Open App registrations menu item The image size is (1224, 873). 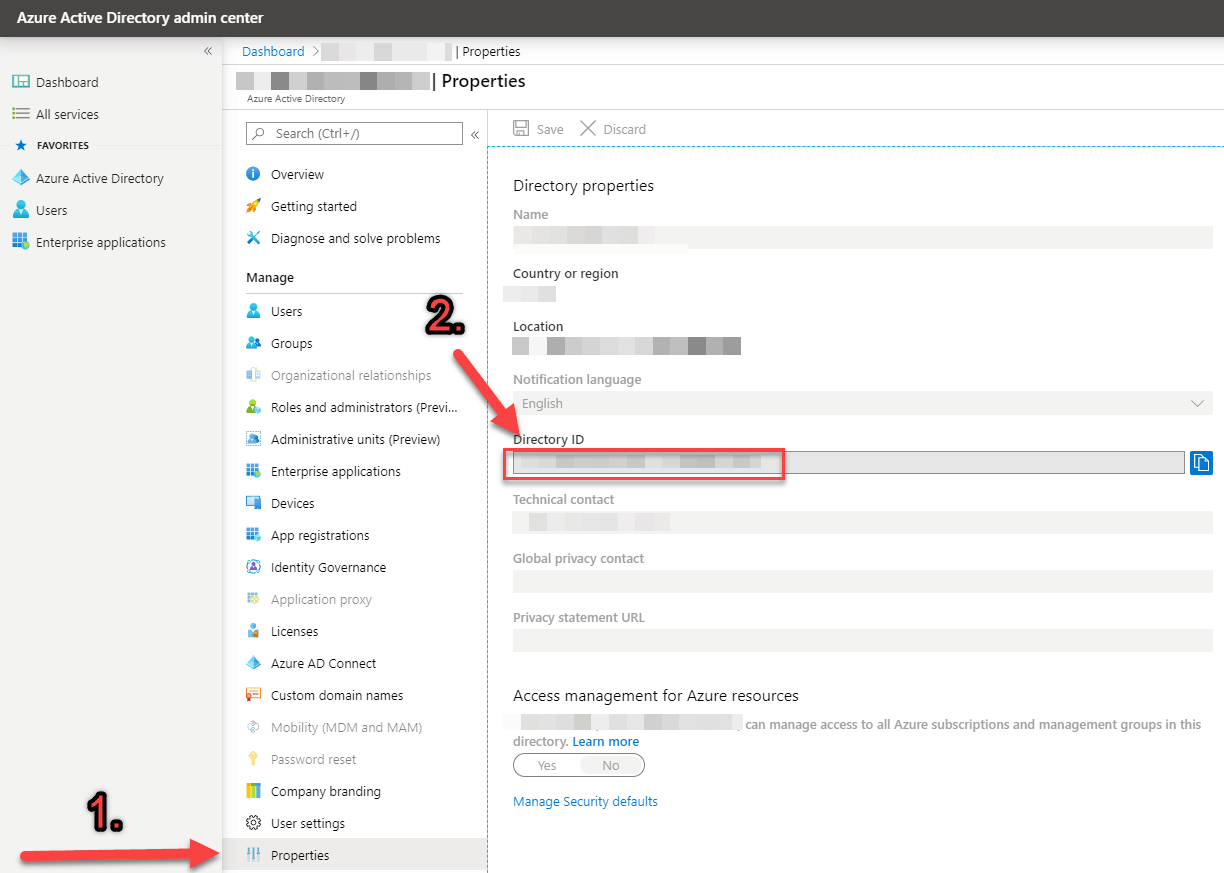pos(320,535)
